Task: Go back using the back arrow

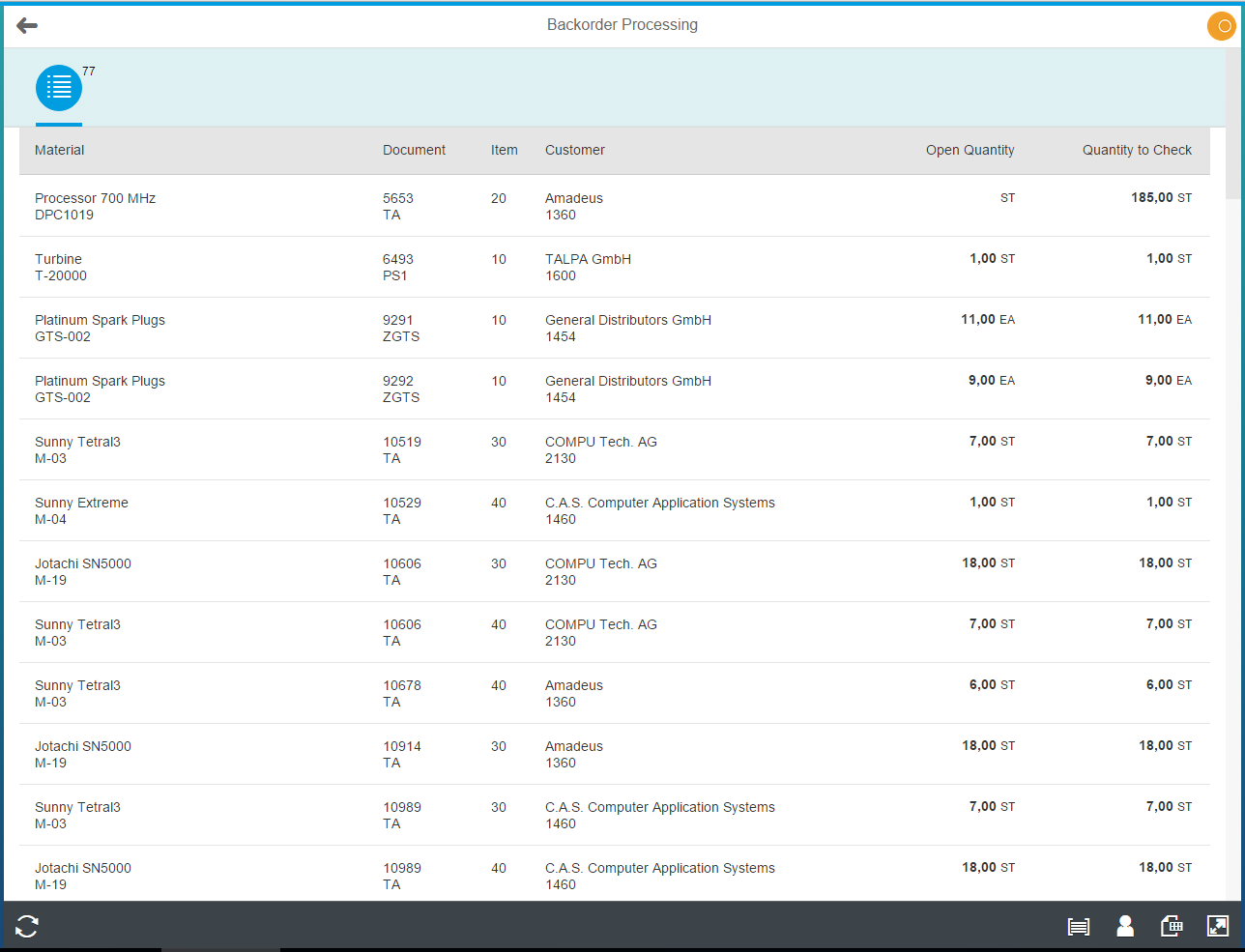Action: coord(27,26)
